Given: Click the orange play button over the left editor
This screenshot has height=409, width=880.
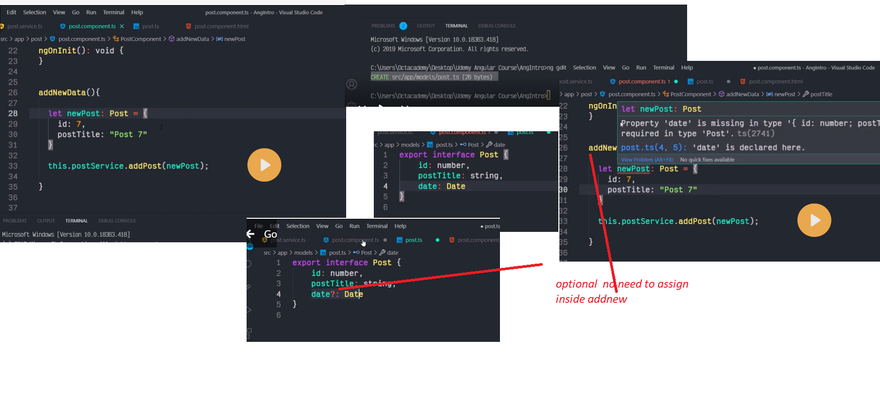Looking at the screenshot, I should point(264,165).
